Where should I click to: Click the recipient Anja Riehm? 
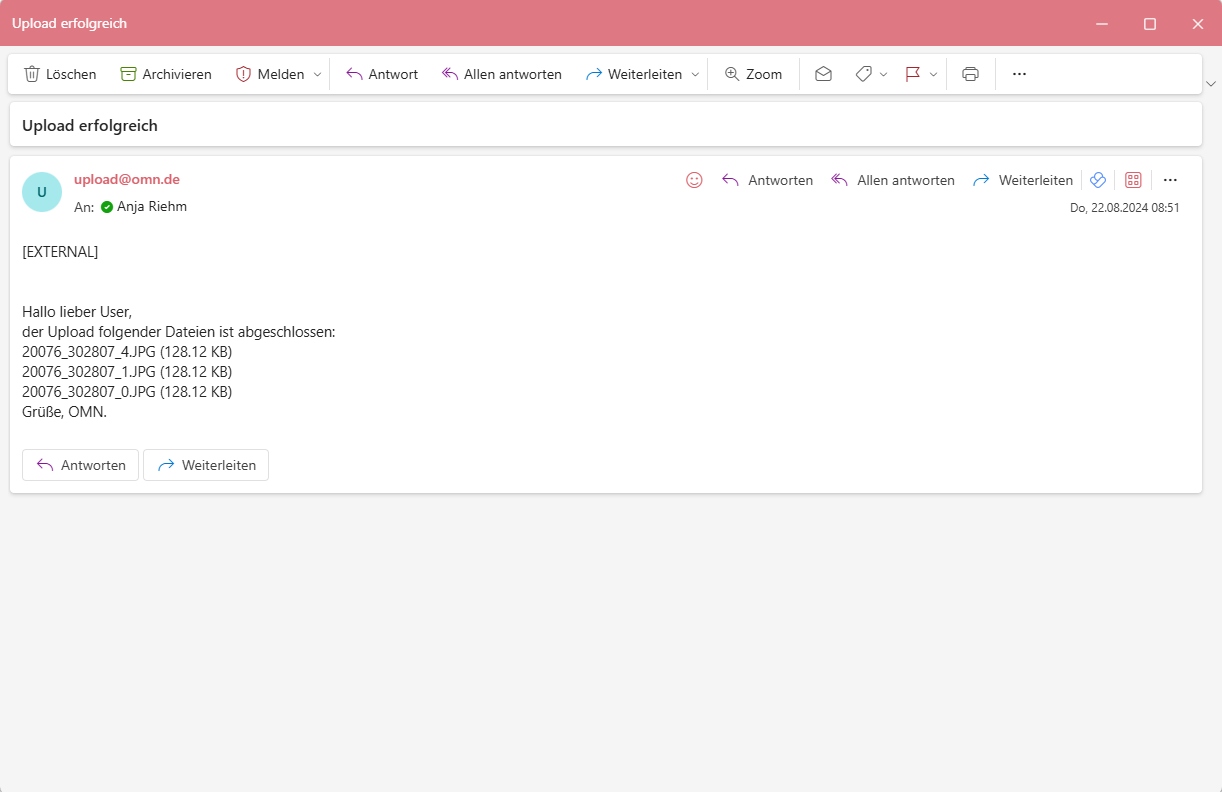click(x=152, y=206)
